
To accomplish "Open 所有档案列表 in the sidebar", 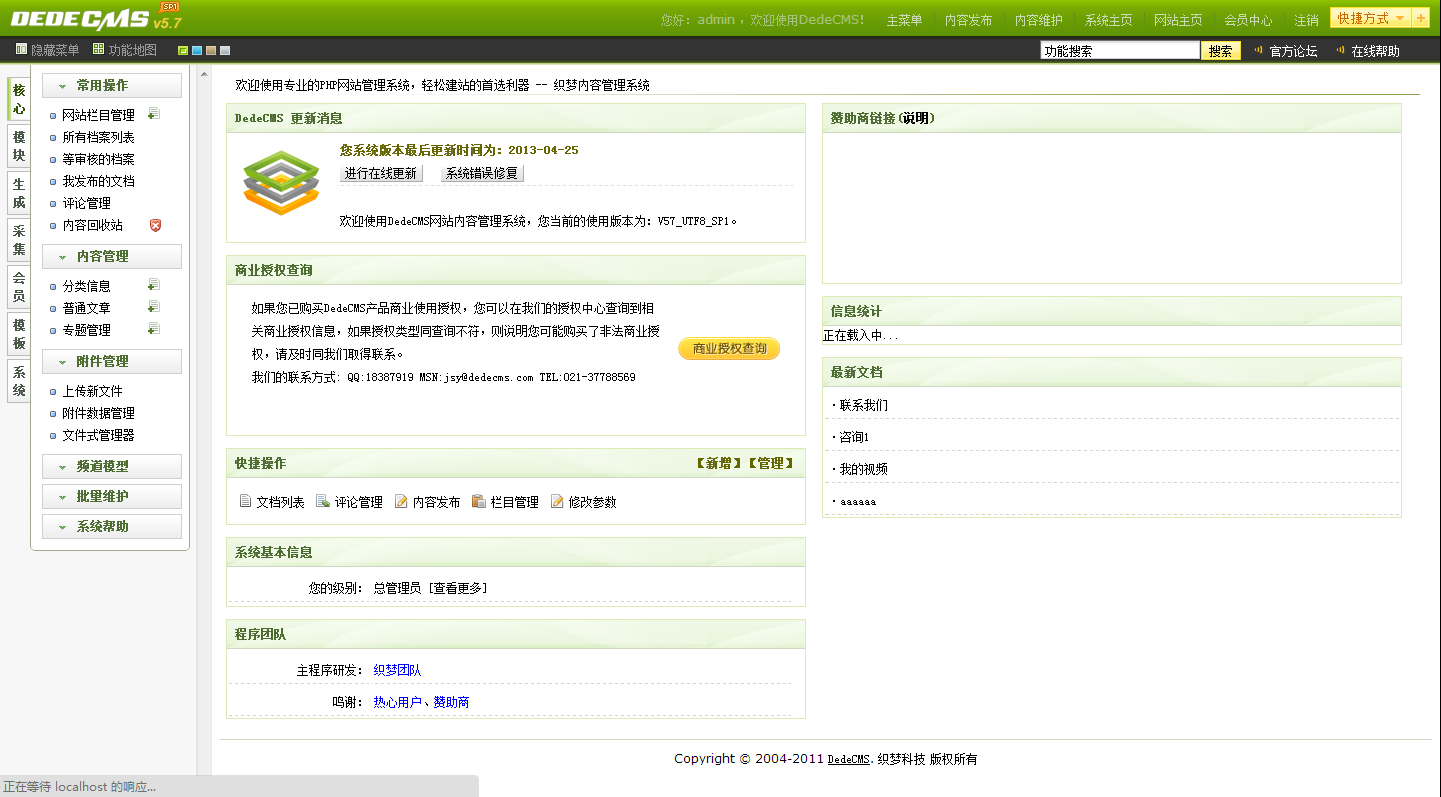I will tap(98, 137).
